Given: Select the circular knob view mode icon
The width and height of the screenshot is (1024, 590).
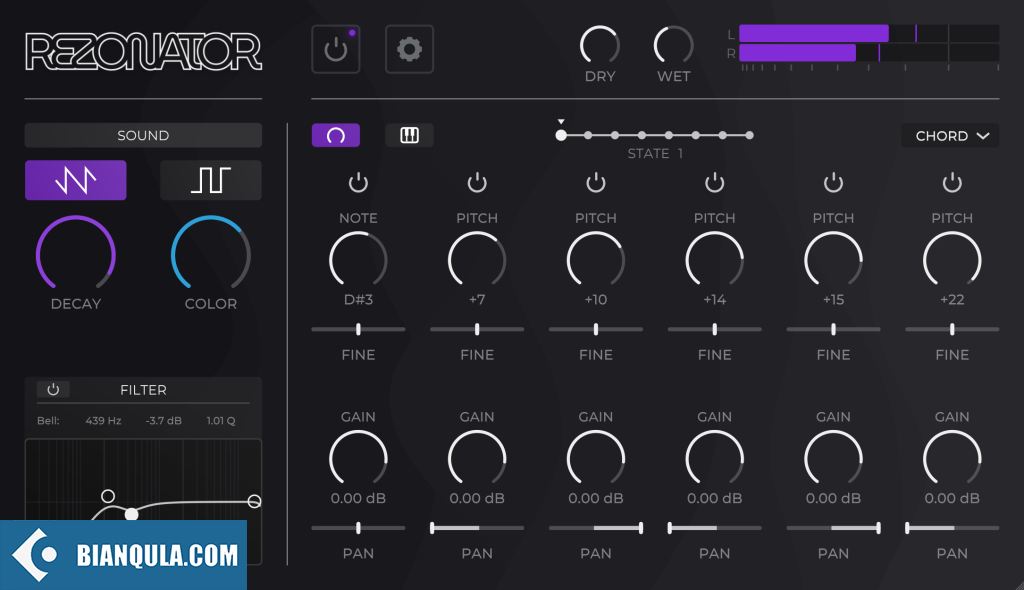Looking at the screenshot, I should pyautogui.click(x=336, y=135).
